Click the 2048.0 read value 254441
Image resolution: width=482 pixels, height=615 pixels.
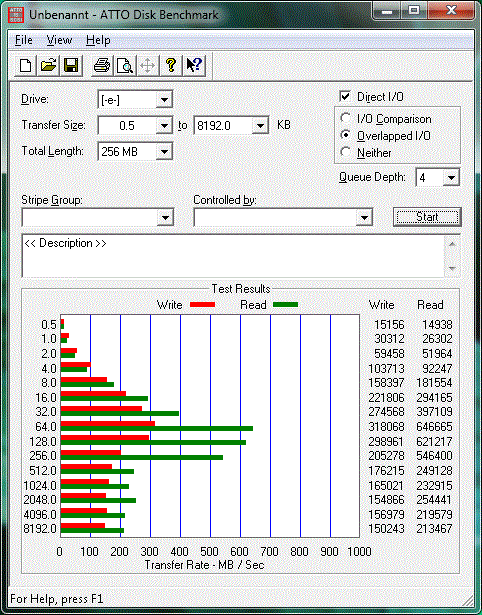click(435, 500)
